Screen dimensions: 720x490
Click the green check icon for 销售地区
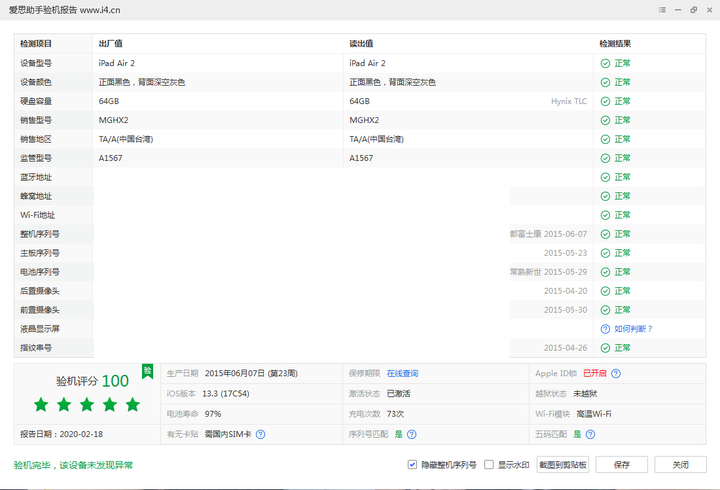605,139
